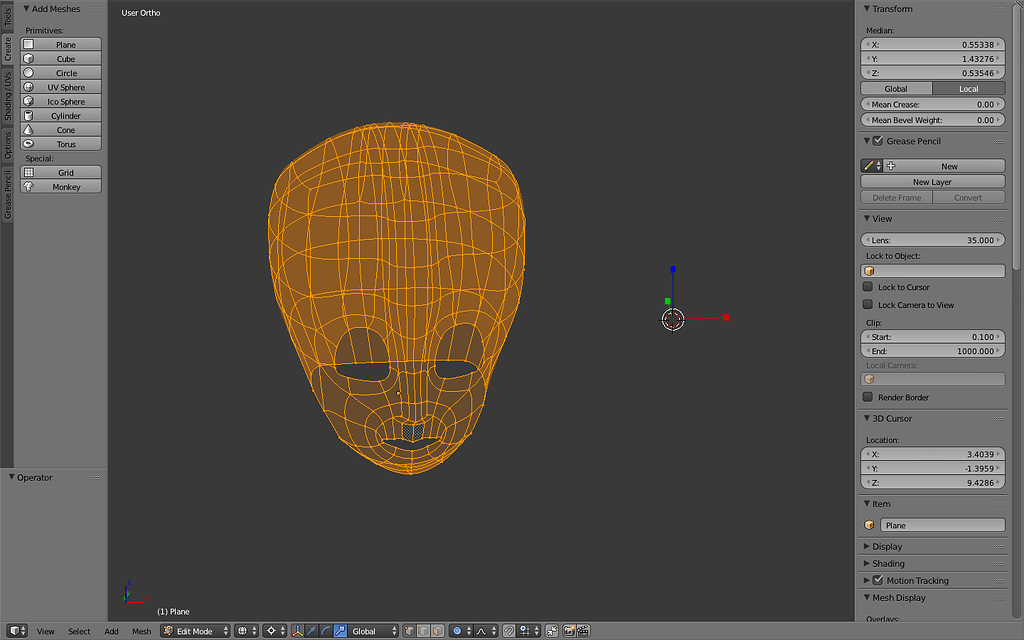Add a Cube primitive

pyautogui.click(x=61, y=59)
